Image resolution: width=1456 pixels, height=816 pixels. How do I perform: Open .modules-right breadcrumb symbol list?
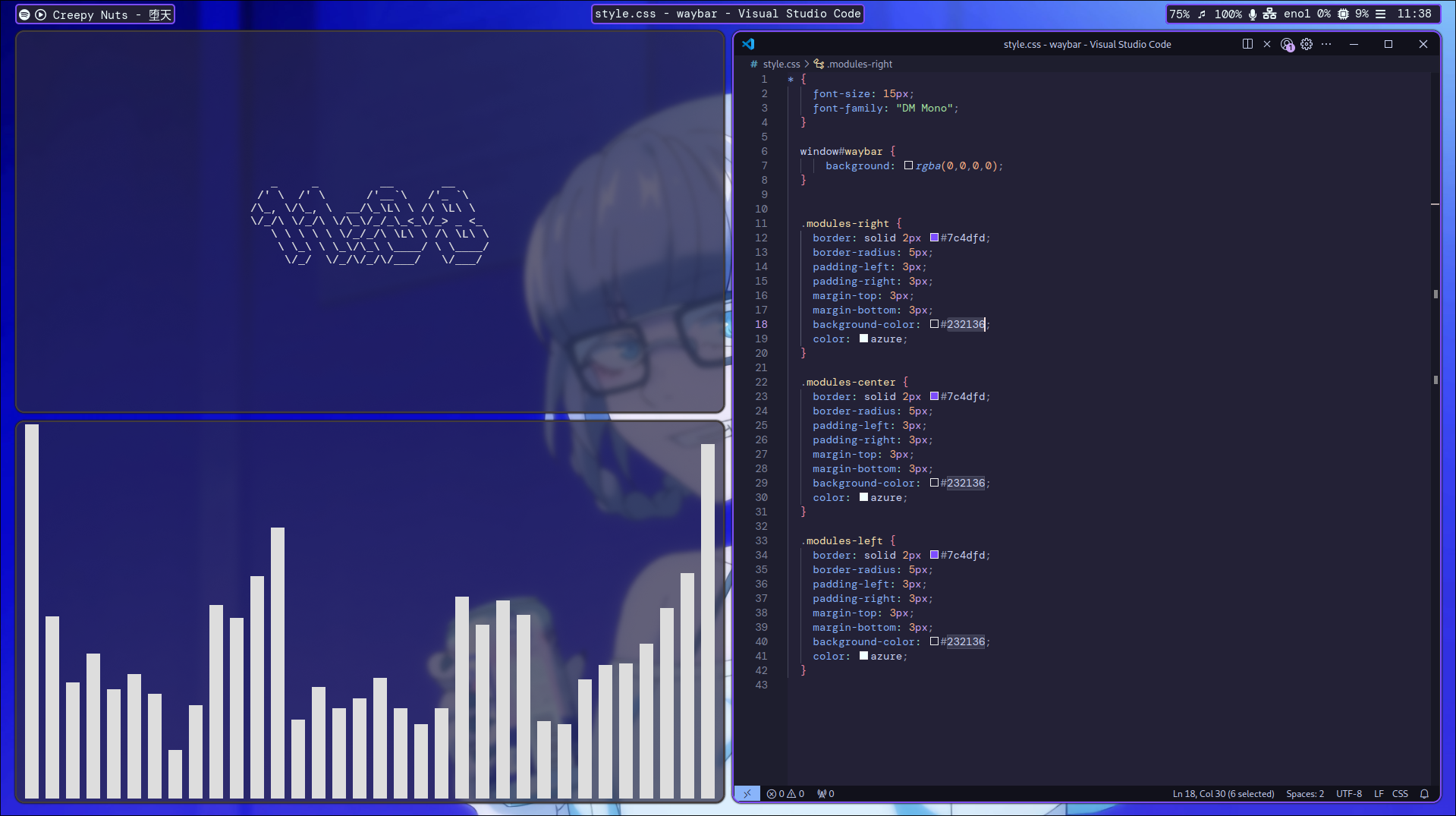tap(859, 64)
